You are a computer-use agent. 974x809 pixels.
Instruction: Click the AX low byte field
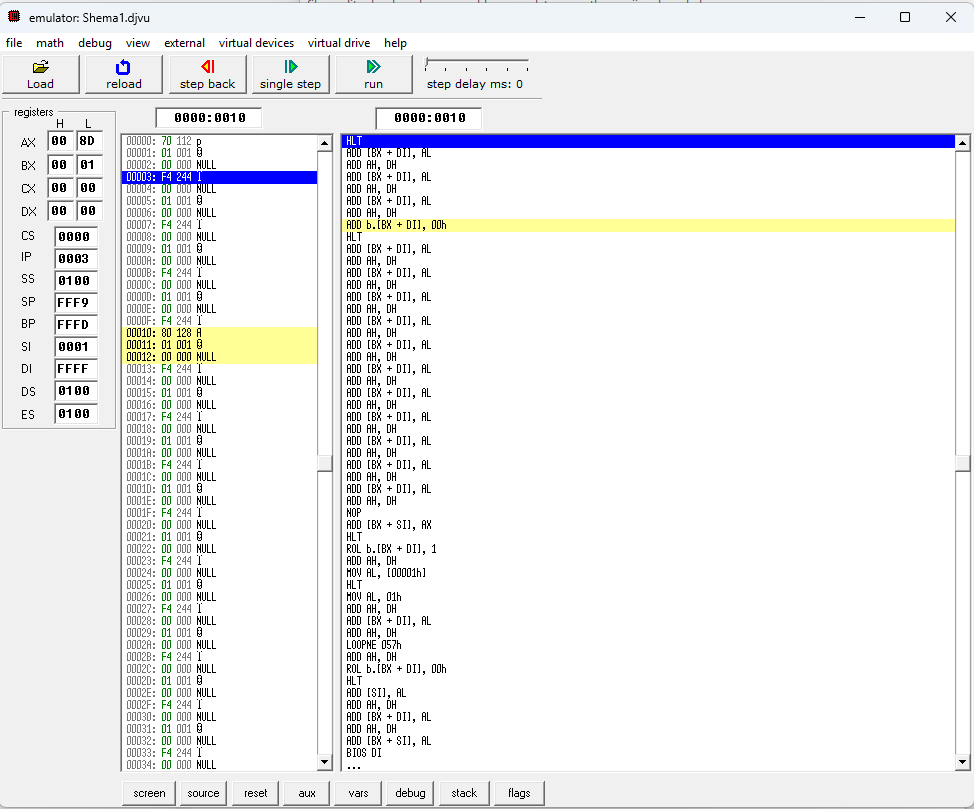(88, 141)
